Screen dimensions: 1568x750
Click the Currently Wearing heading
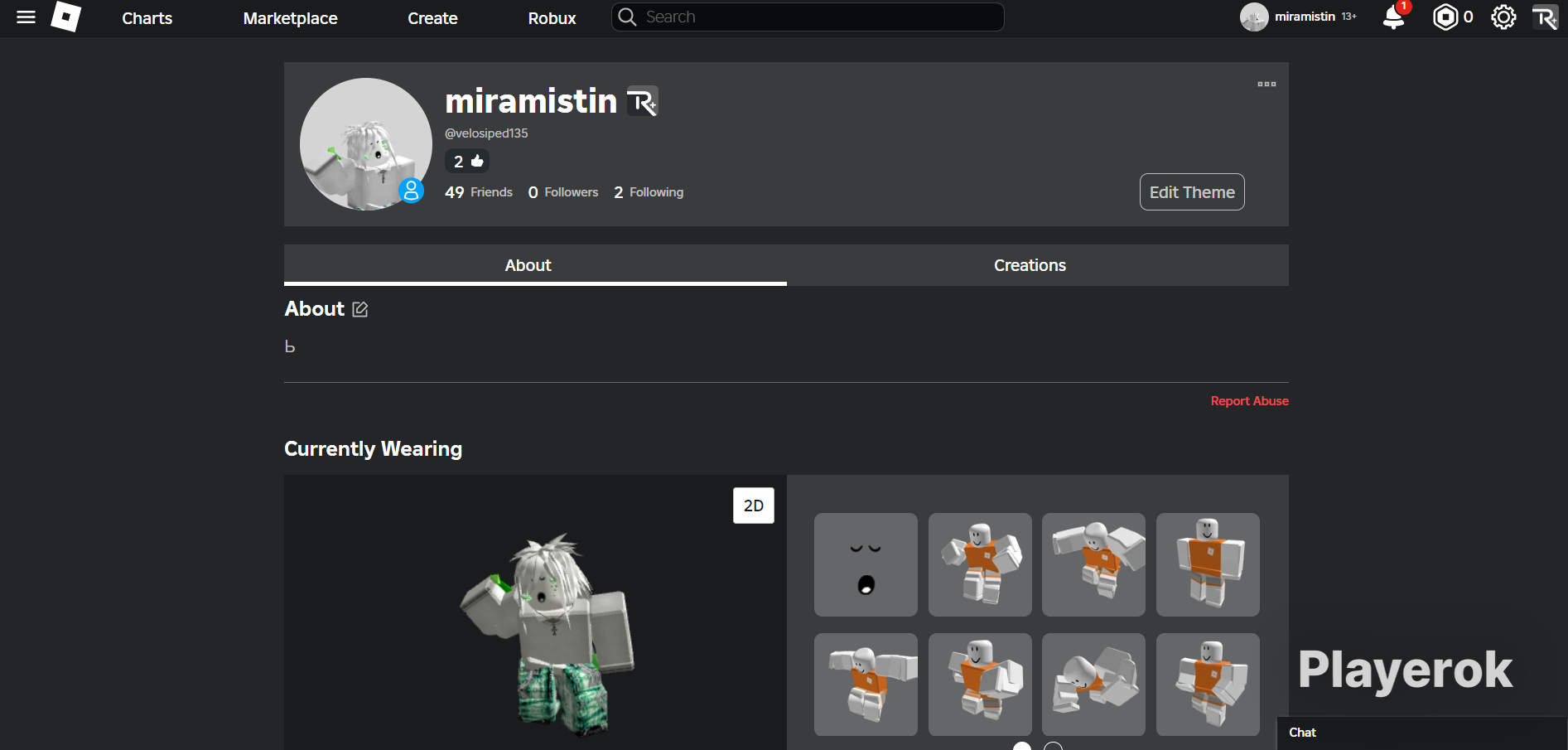coord(374,449)
